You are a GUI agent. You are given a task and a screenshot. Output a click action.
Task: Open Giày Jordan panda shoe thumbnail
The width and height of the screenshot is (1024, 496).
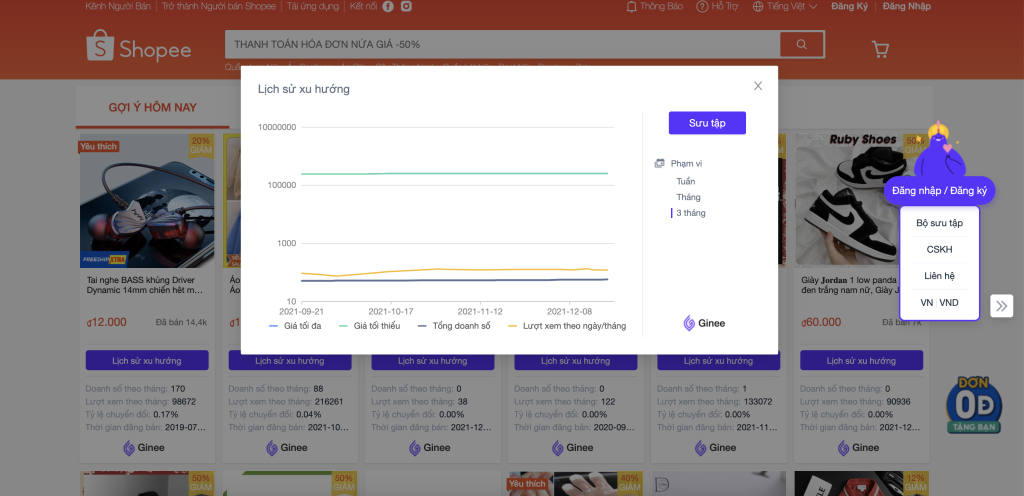[861, 201]
